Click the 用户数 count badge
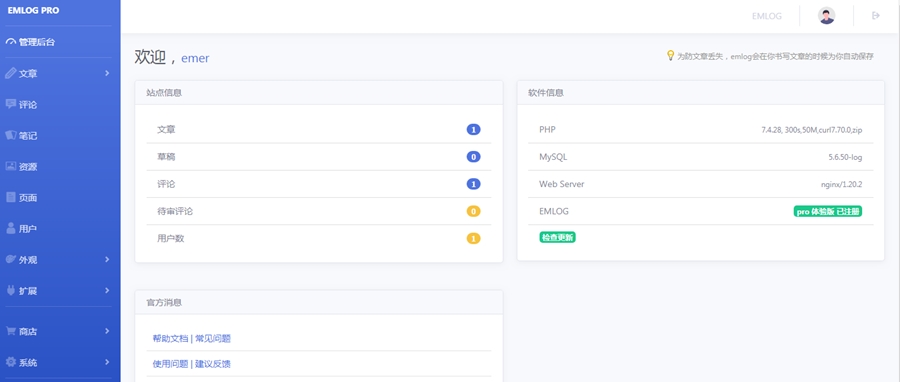This screenshot has height=382, width=900. (x=474, y=239)
